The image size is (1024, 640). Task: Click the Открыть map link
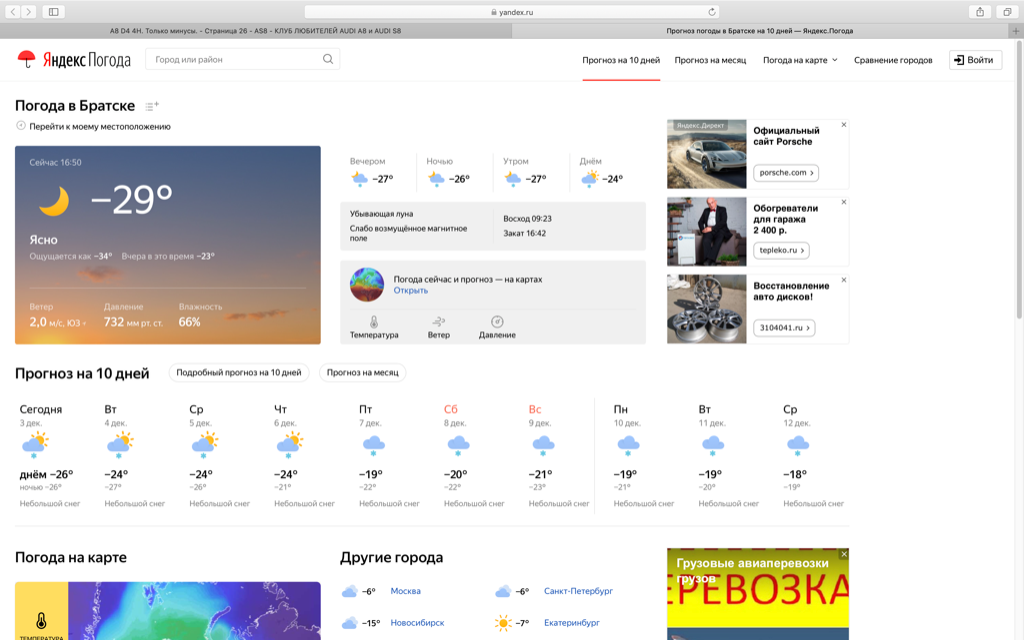[x=410, y=291]
